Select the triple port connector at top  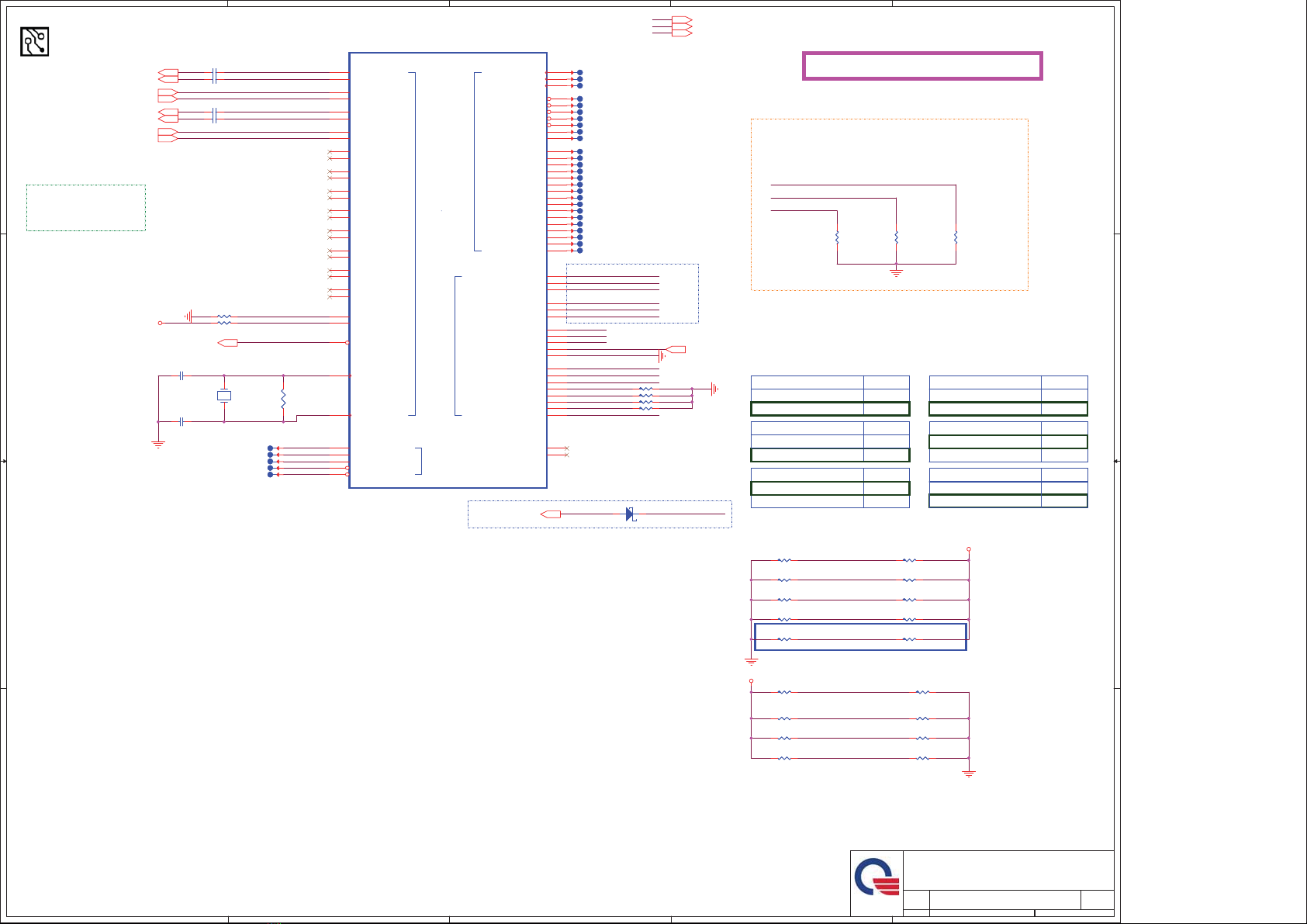pyautogui.click(x=681, y=26)
